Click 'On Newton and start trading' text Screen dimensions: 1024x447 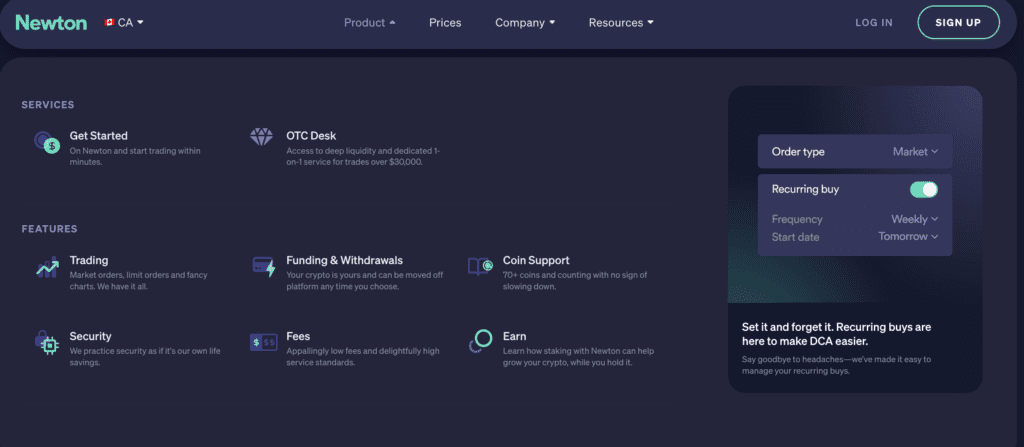click(x=135, y=156)
